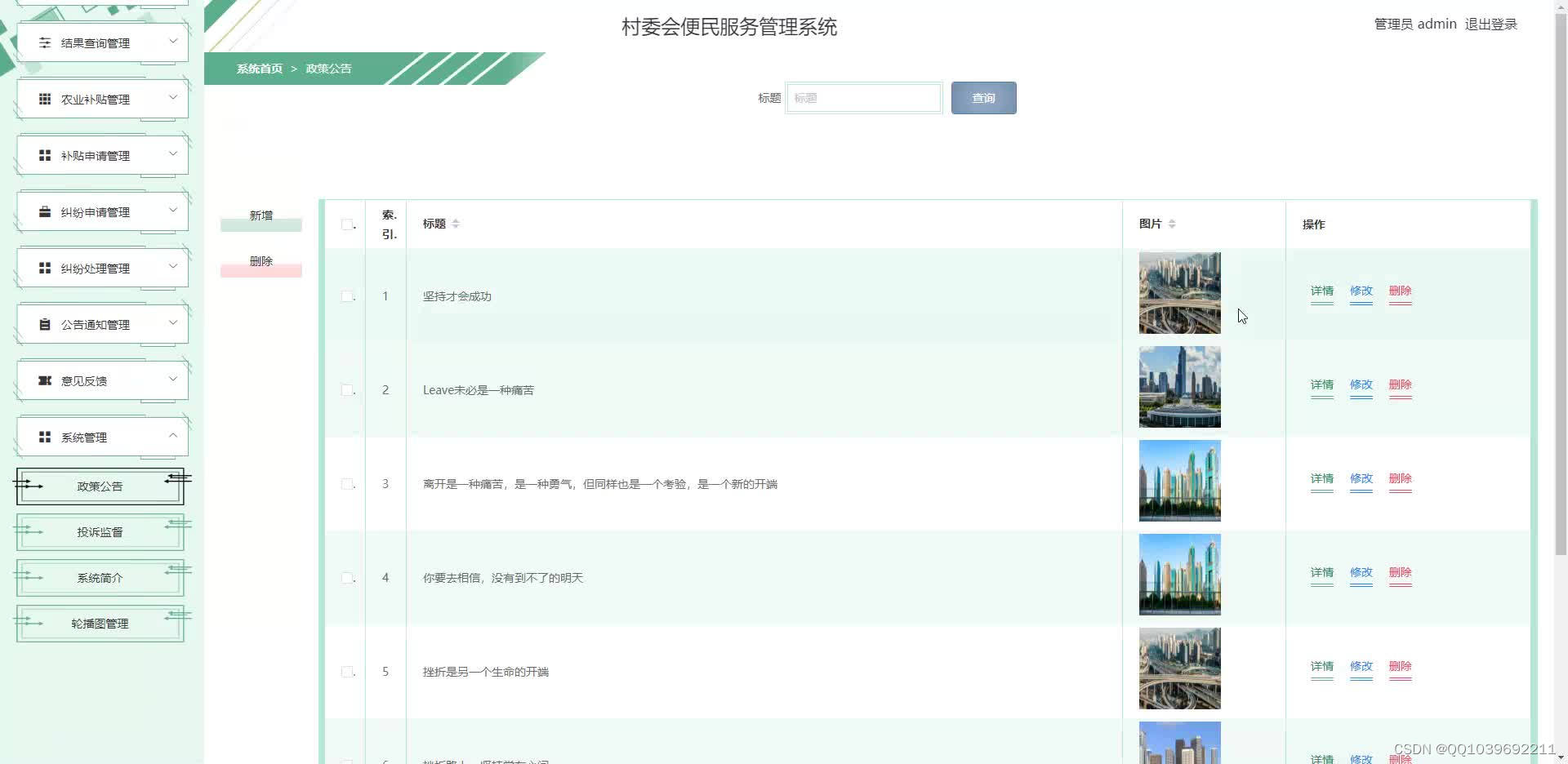The width and height of the screenshot is (1568, 764).
Task: Click 修改 for row 你要去相信
Action: 1361,573
